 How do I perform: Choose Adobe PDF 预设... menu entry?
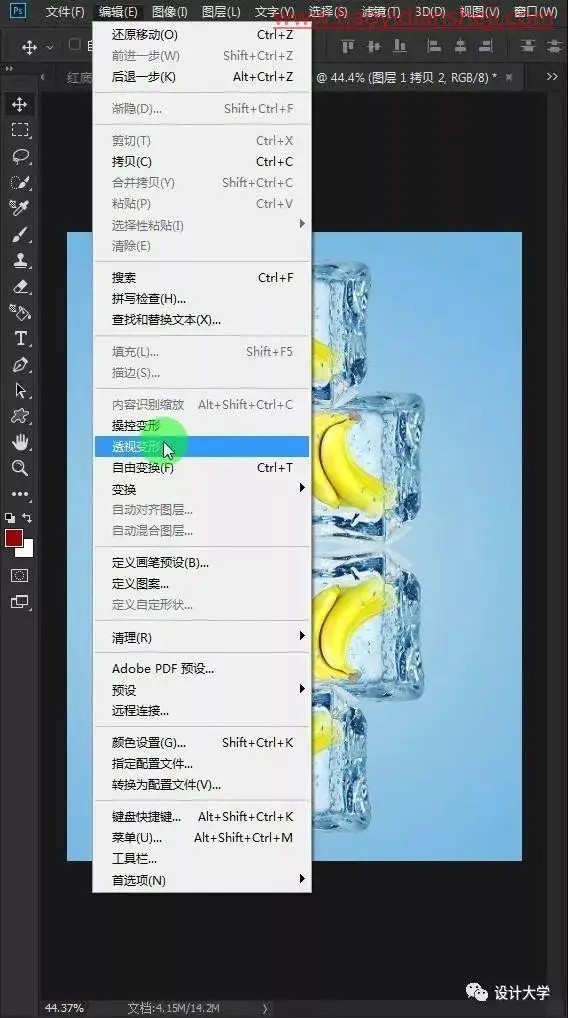pos(202,668)
